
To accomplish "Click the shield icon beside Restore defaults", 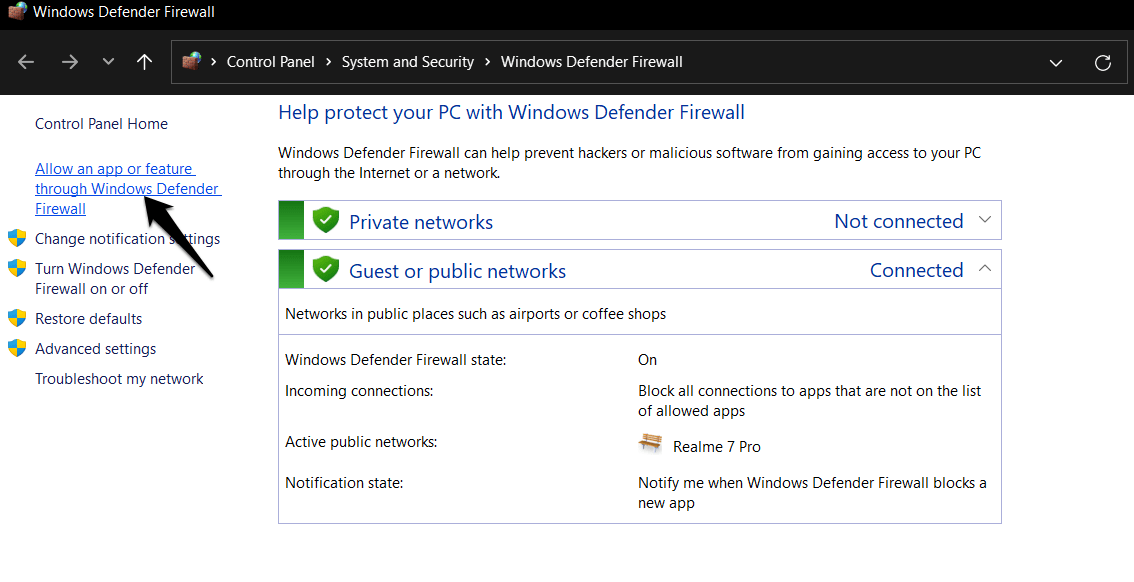I will [x=17, y=318].
